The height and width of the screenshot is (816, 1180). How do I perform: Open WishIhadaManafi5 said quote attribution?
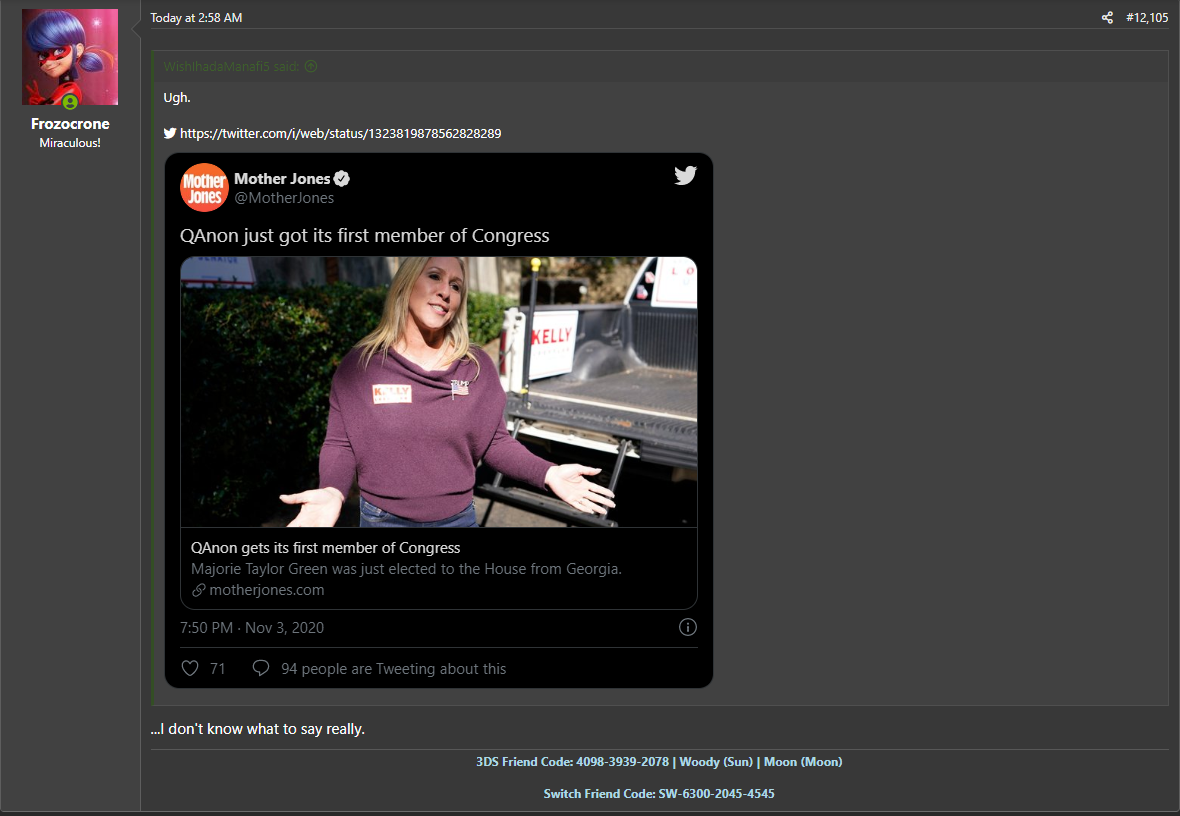(231, 66)
